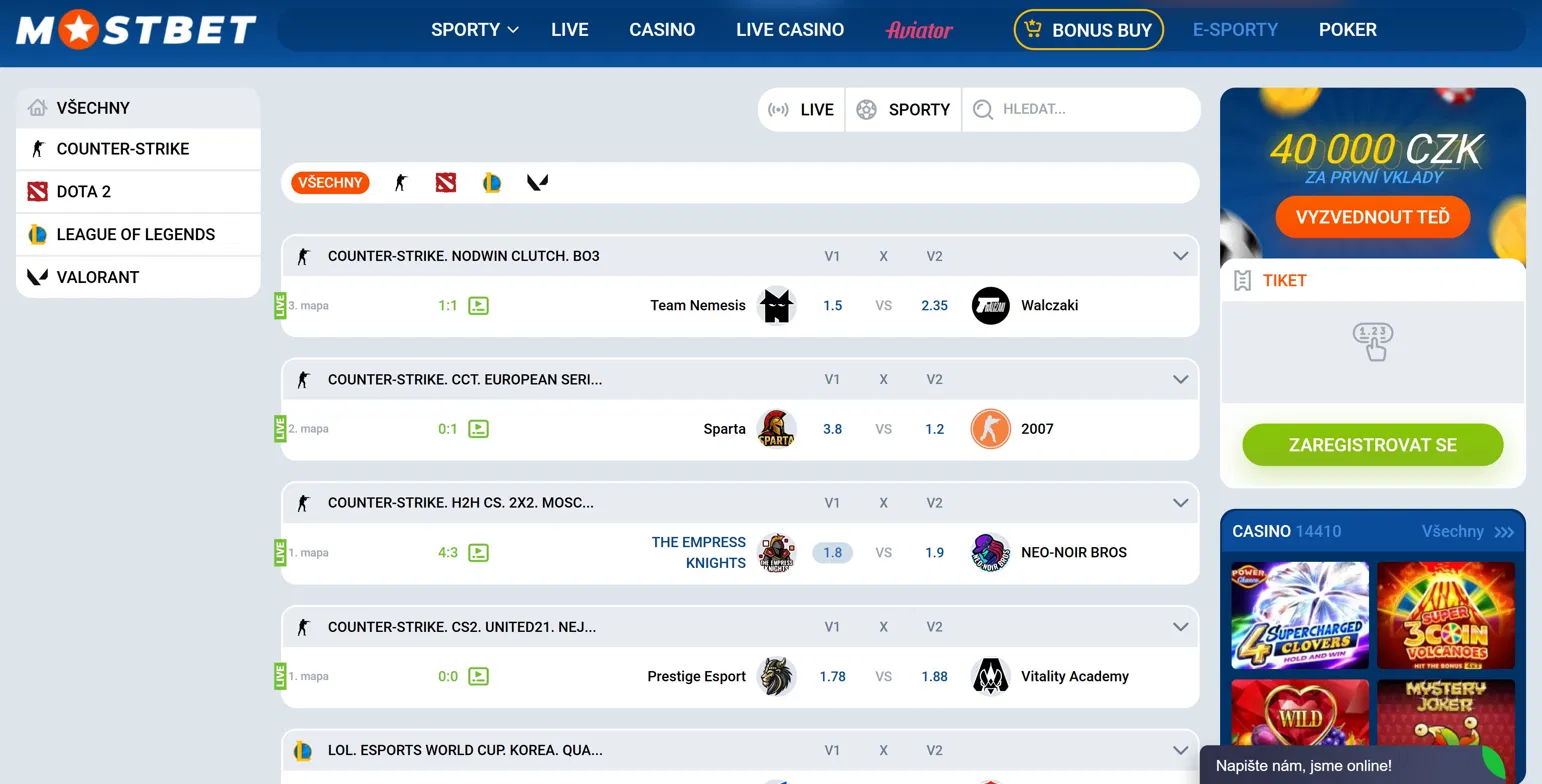Click the search magnifier icon
This screenshot has height=784, width=1542.
[x=983, y=110]
